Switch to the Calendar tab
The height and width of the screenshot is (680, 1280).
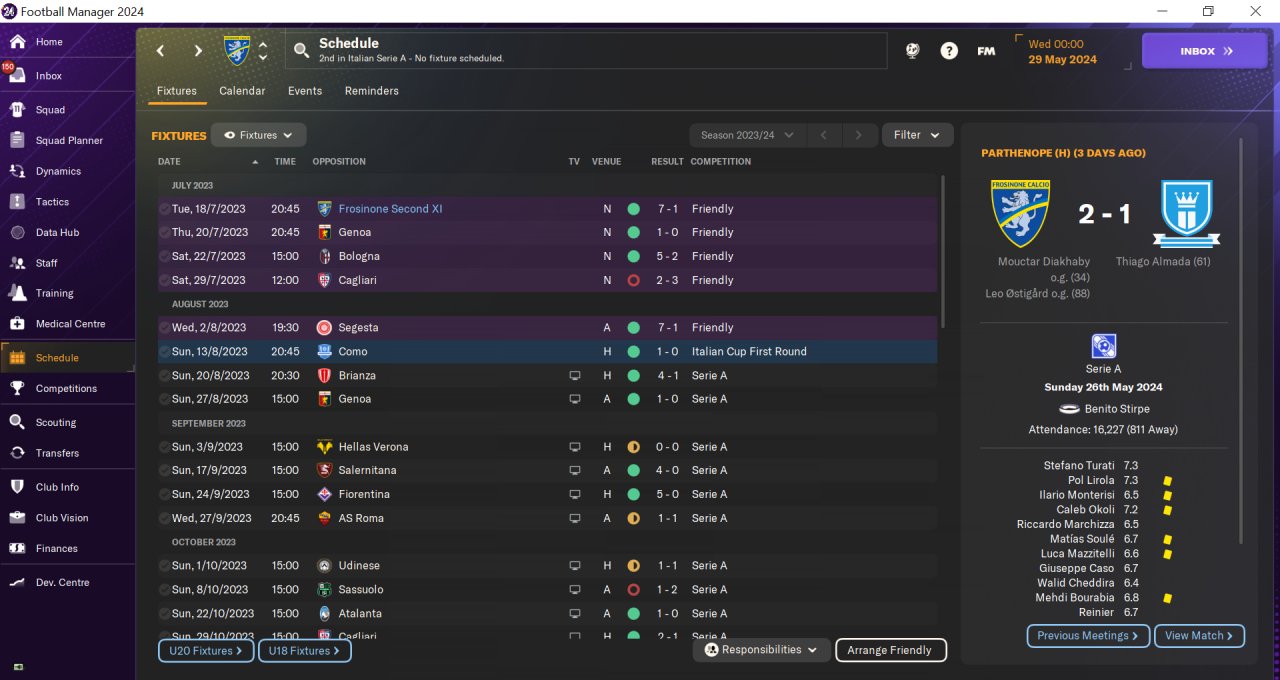pos(242,91)
